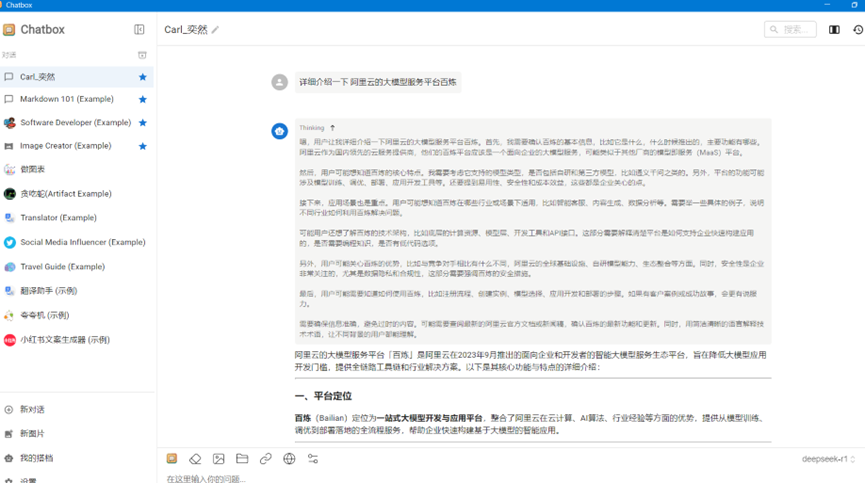Open 翻译助手 (示例) conversation

pyautogui.click(x=77, y=291)
